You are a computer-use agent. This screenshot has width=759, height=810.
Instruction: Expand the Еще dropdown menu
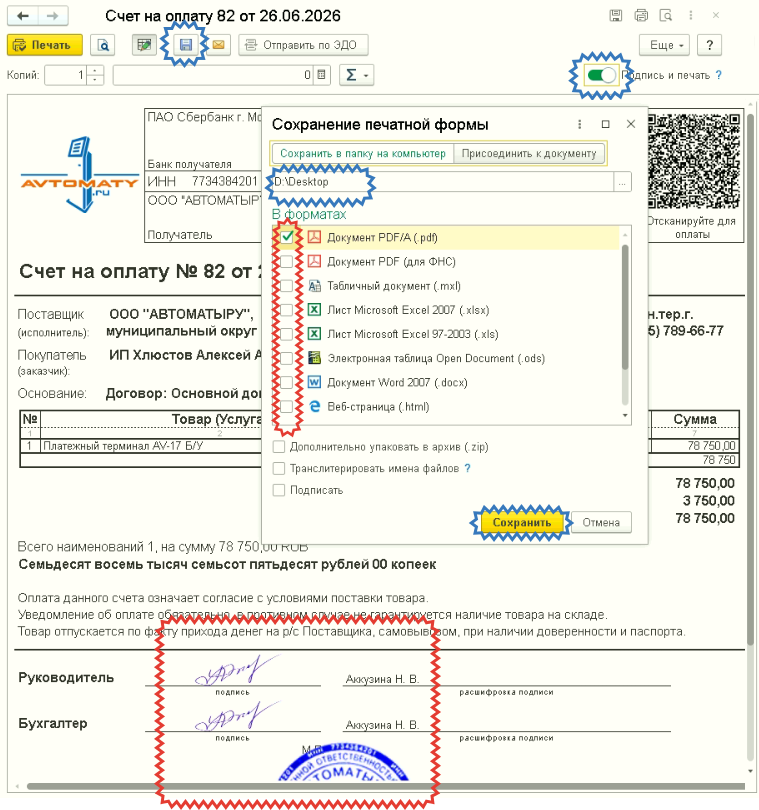666,45
